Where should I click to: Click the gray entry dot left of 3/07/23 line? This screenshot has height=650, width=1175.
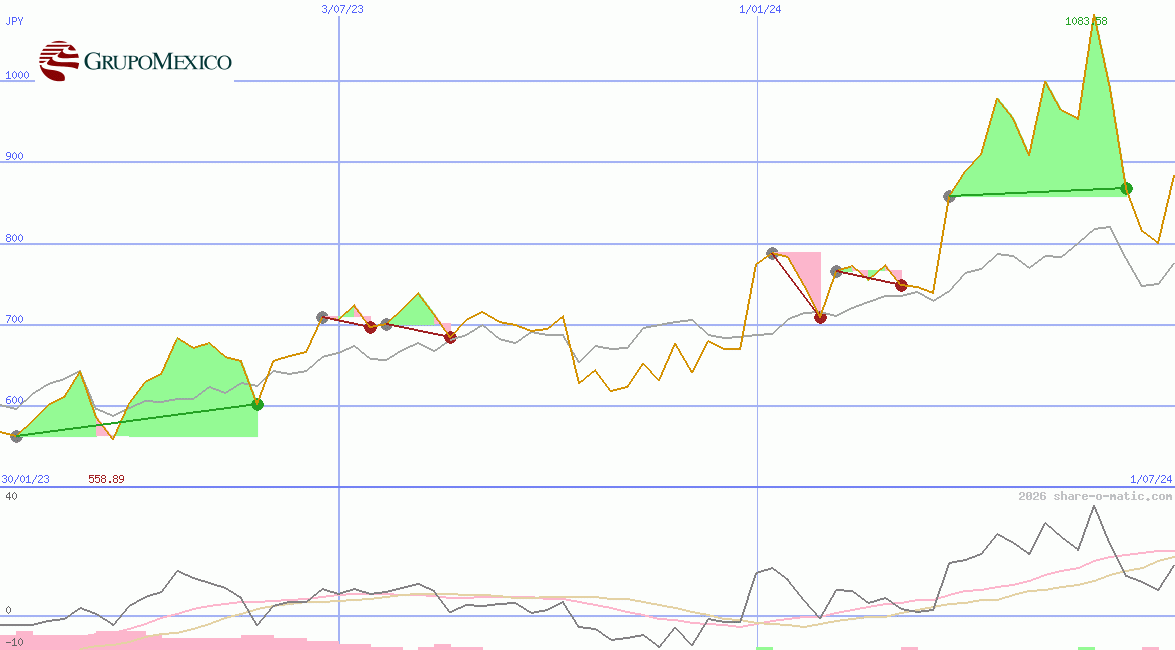pos(322,317)
